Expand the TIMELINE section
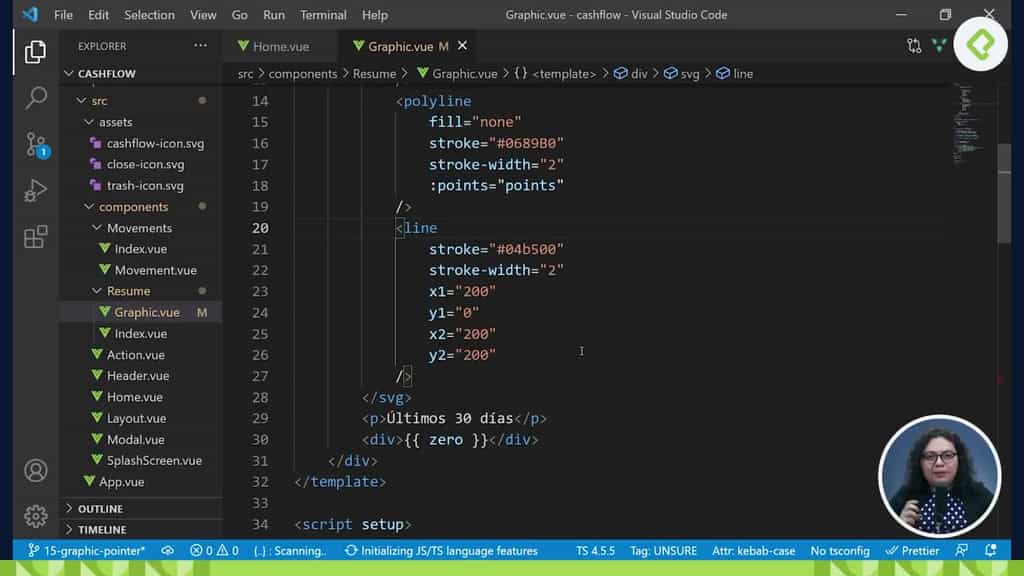The image size is (1024, 576). 105,529
